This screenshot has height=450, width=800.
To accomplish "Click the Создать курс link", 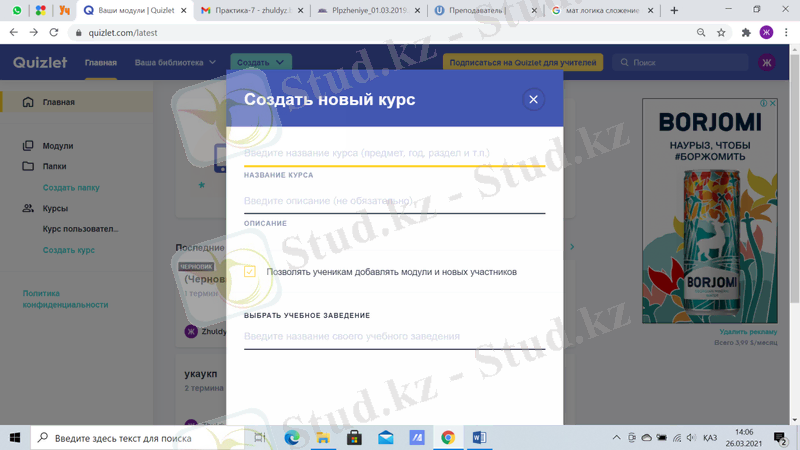I will click(68, 250).
